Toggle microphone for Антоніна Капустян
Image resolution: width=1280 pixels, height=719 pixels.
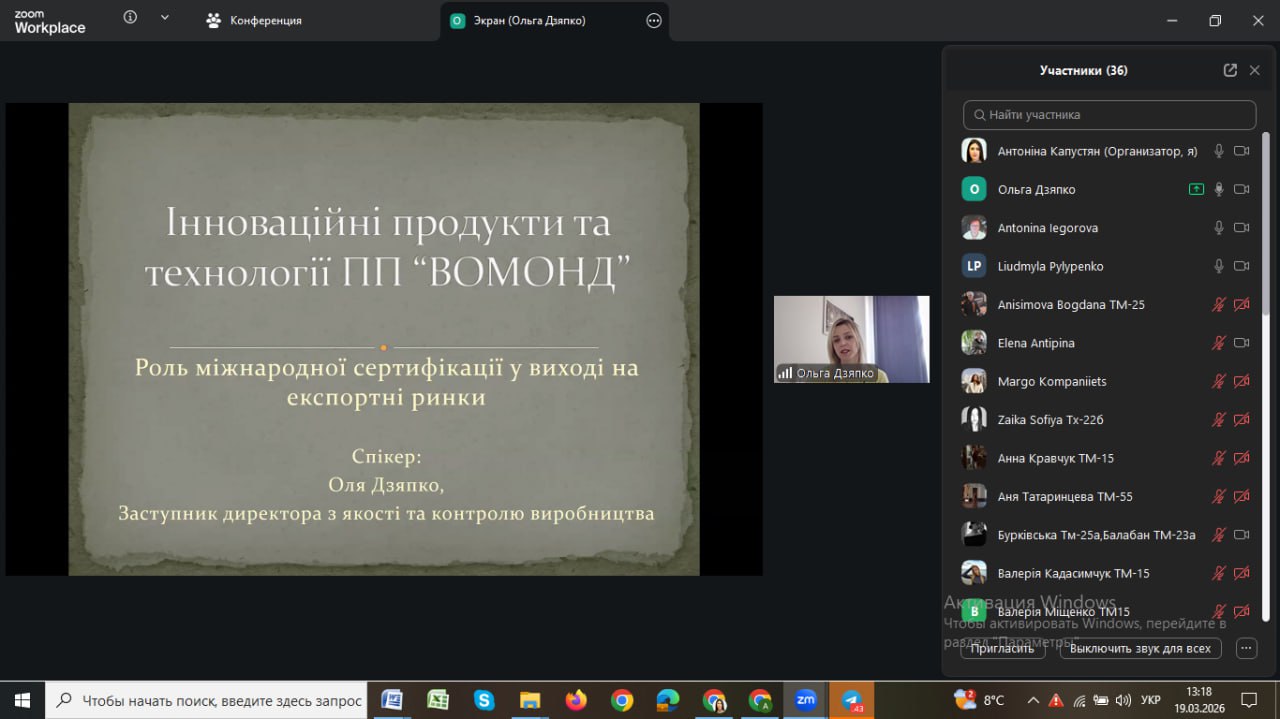pos(1218,151)
